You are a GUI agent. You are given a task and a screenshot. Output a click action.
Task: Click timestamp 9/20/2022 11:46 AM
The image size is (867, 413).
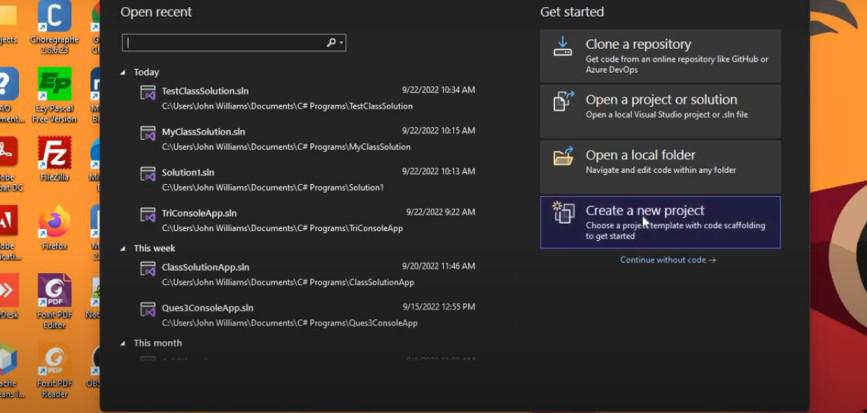click(x=438, y=266)
